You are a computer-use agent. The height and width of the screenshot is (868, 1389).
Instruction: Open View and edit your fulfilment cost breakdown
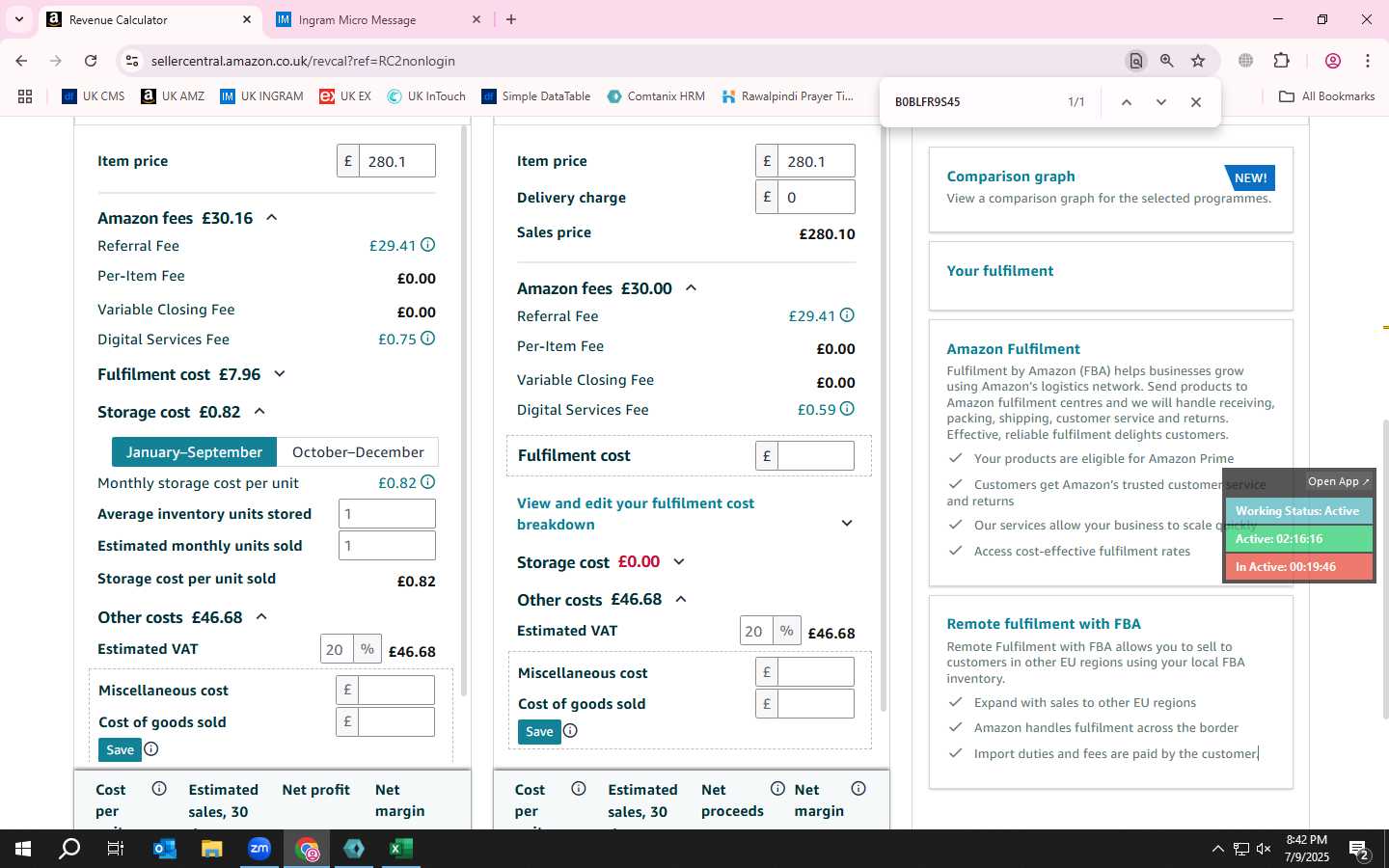click(x=636, y=514)
